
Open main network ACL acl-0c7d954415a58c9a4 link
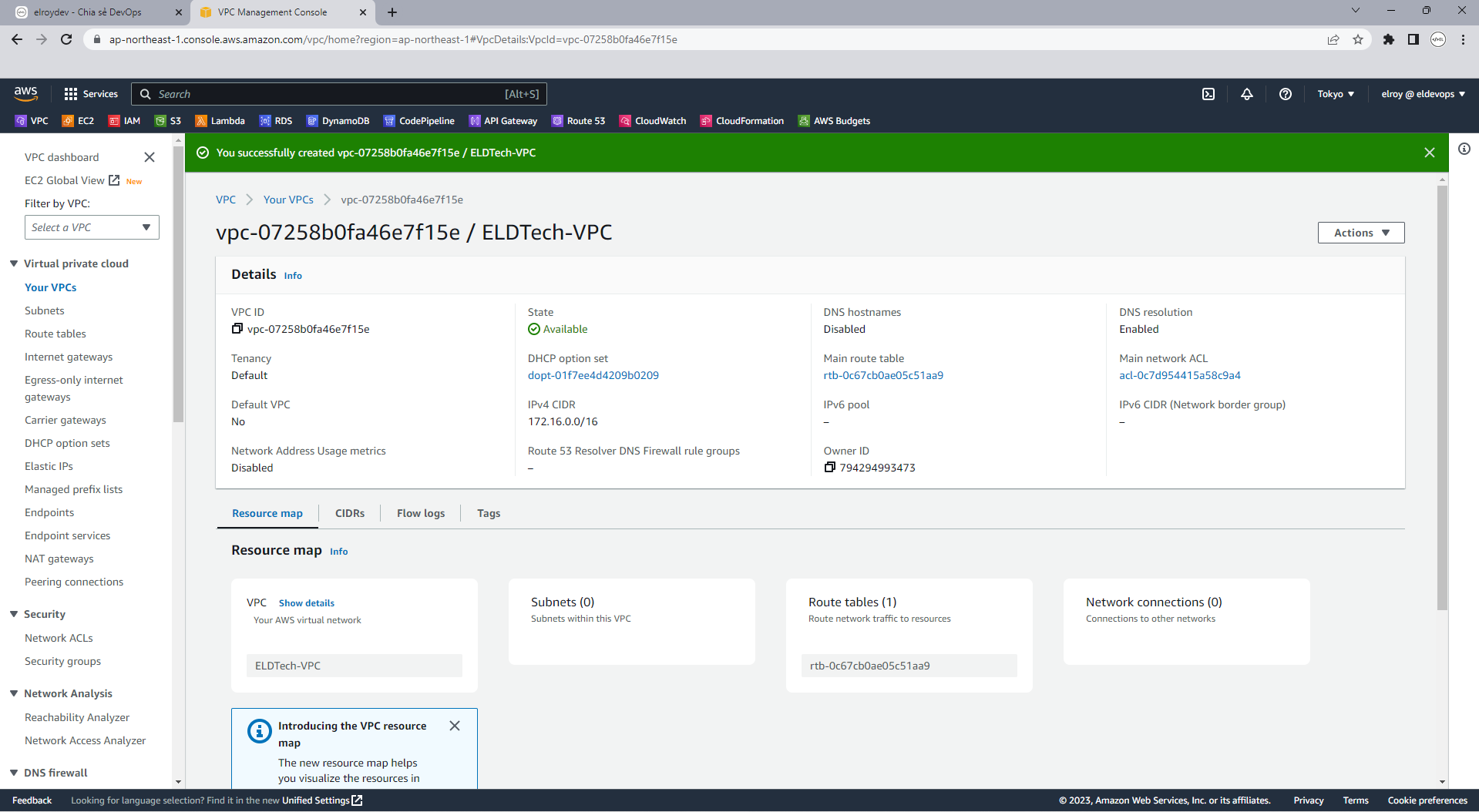[x=1180, y=375]
